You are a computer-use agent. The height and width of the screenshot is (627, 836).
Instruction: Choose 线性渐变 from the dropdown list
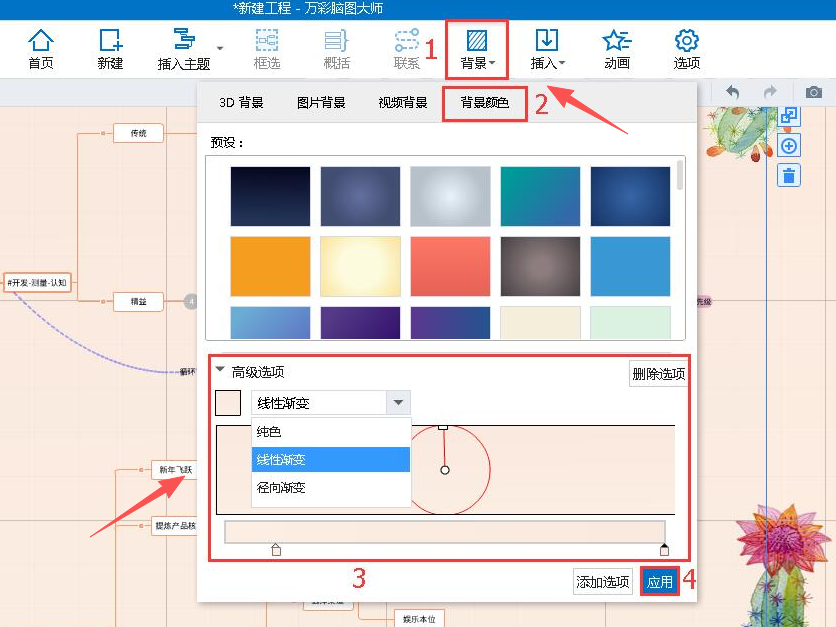(x=331, y=459)
